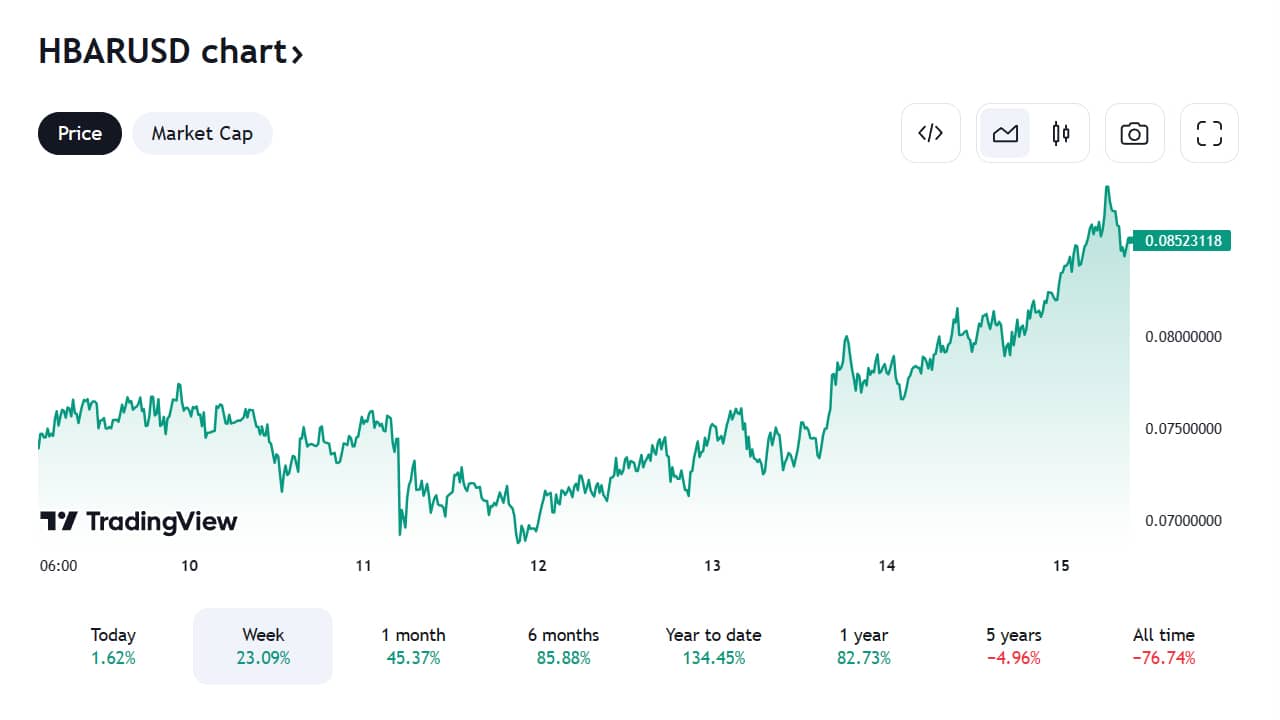Screen dimensions: 1280x720
Task: Choose the 1 month range
Action: [413, 646]
